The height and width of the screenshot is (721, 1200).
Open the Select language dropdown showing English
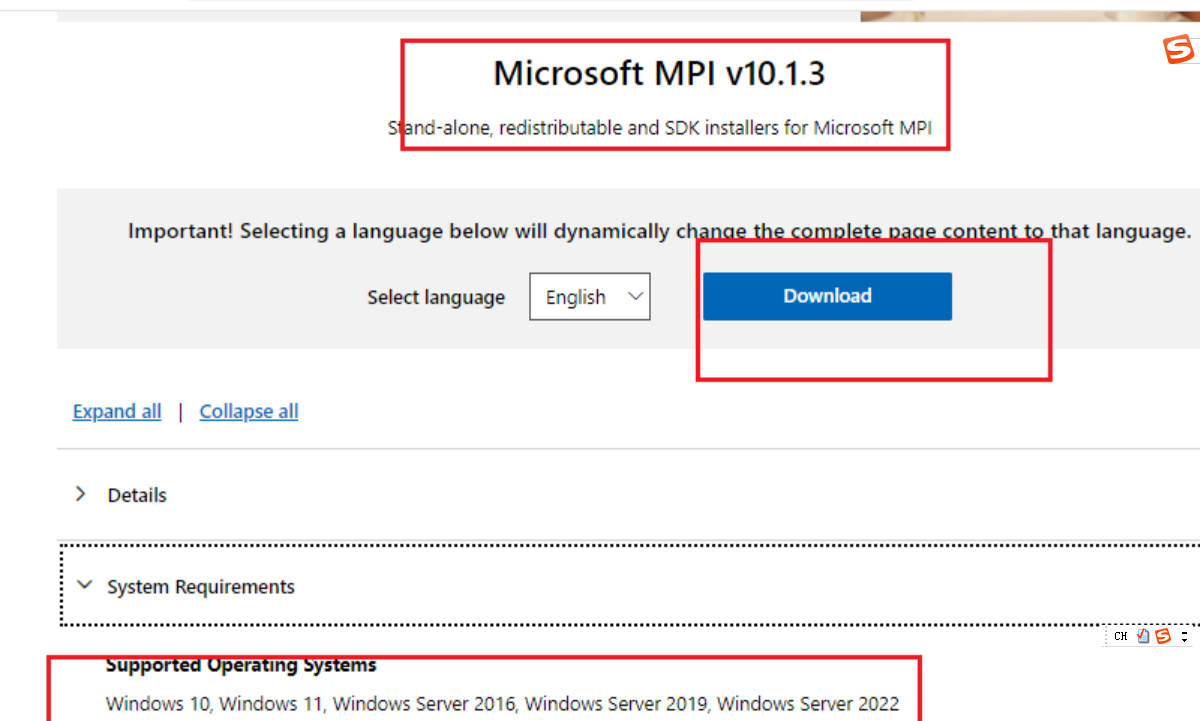(x=590, y=297)
